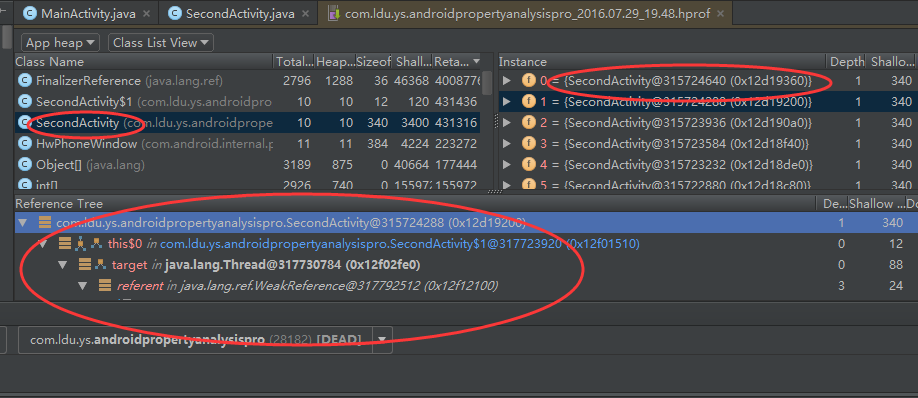
Task: Sort by the Total count column header
Action: click(294, 61)
